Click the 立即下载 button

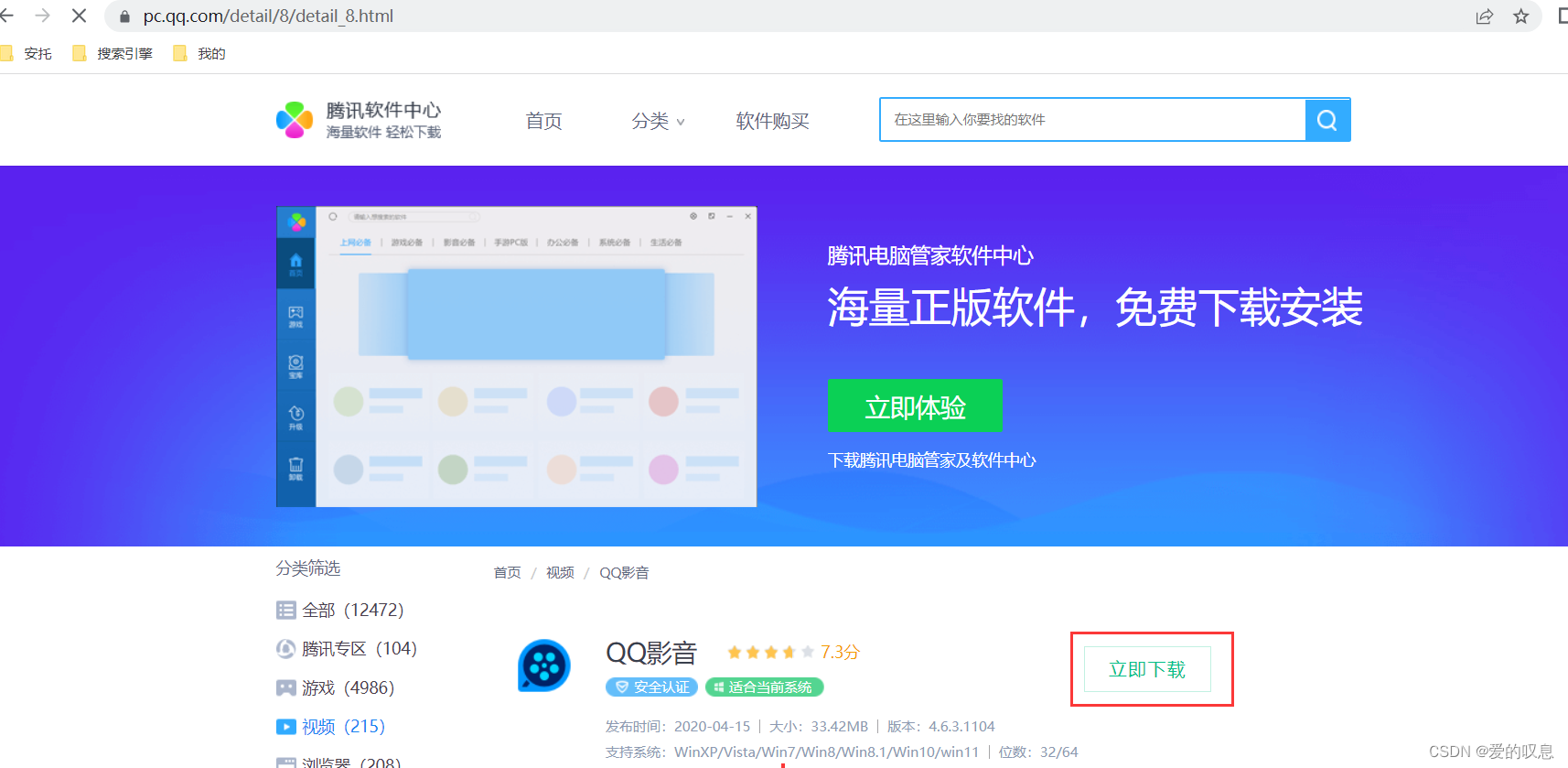click(1147, 669)
